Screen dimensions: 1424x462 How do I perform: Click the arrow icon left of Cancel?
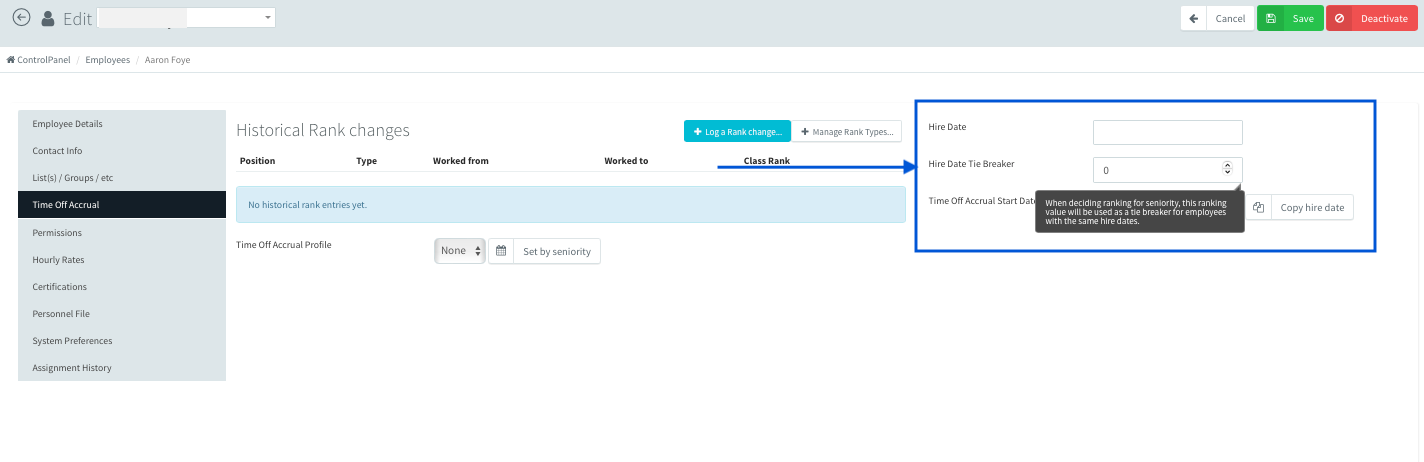(1194, 18)
